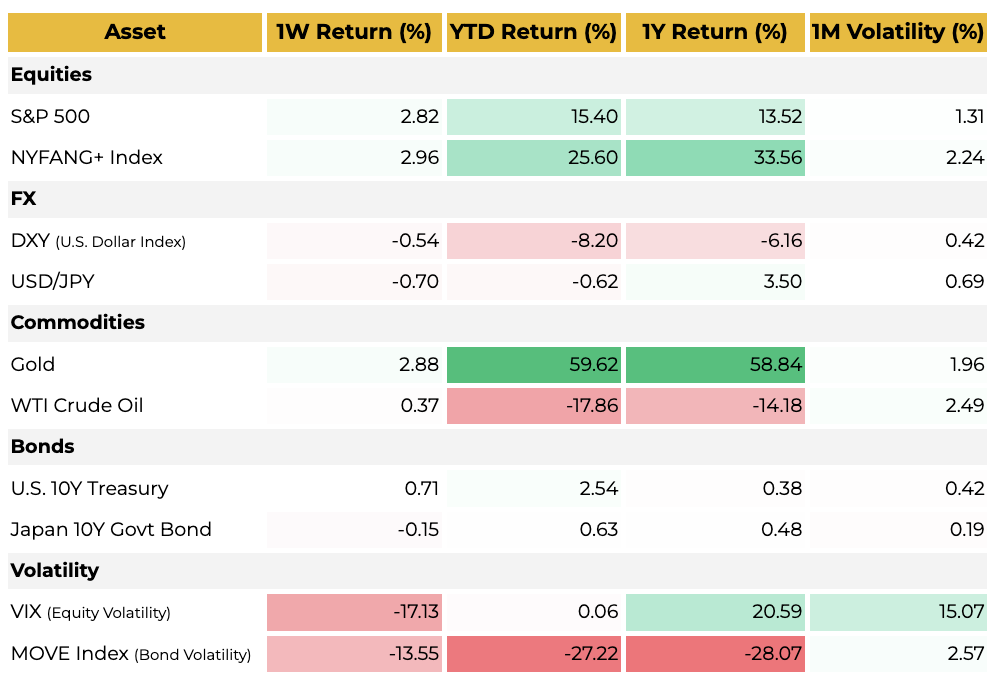Click the Commodities section heading
1004x684 pixels.
(78, 323)
